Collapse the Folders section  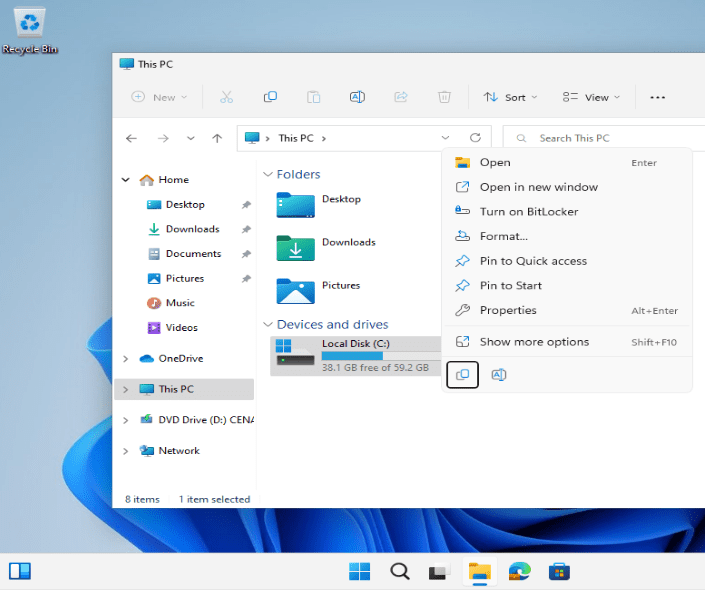coord(267,175)
